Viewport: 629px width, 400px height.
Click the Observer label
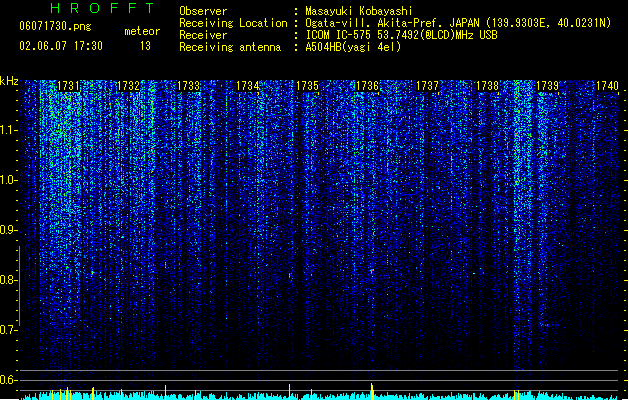(203, 11)
